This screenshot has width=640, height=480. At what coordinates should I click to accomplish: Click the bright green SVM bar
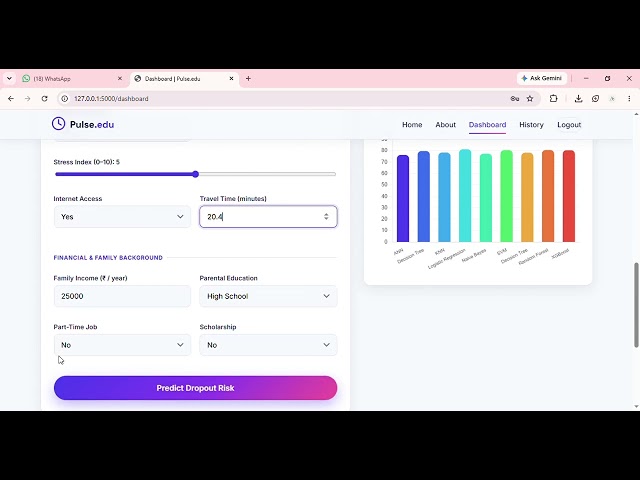coord(507,196)
